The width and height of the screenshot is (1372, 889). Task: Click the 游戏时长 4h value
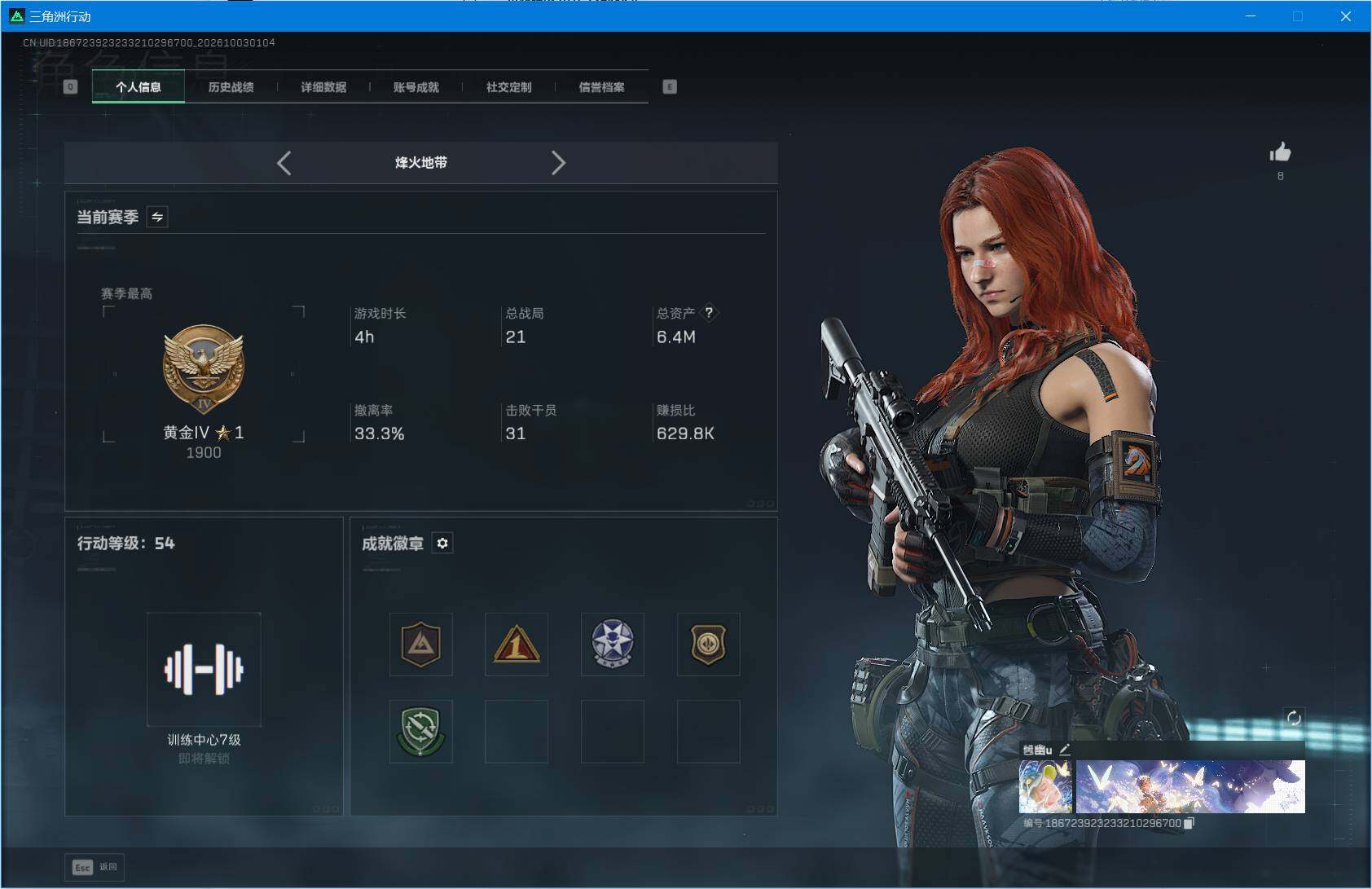pos(364,337)
